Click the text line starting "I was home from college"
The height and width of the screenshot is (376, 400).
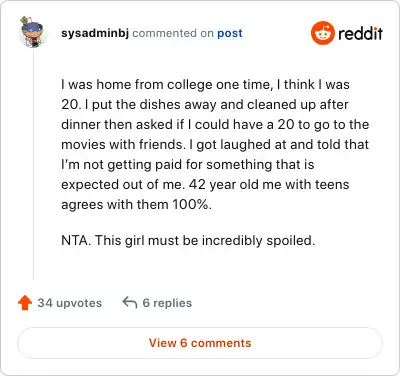[x=205, y=84]
